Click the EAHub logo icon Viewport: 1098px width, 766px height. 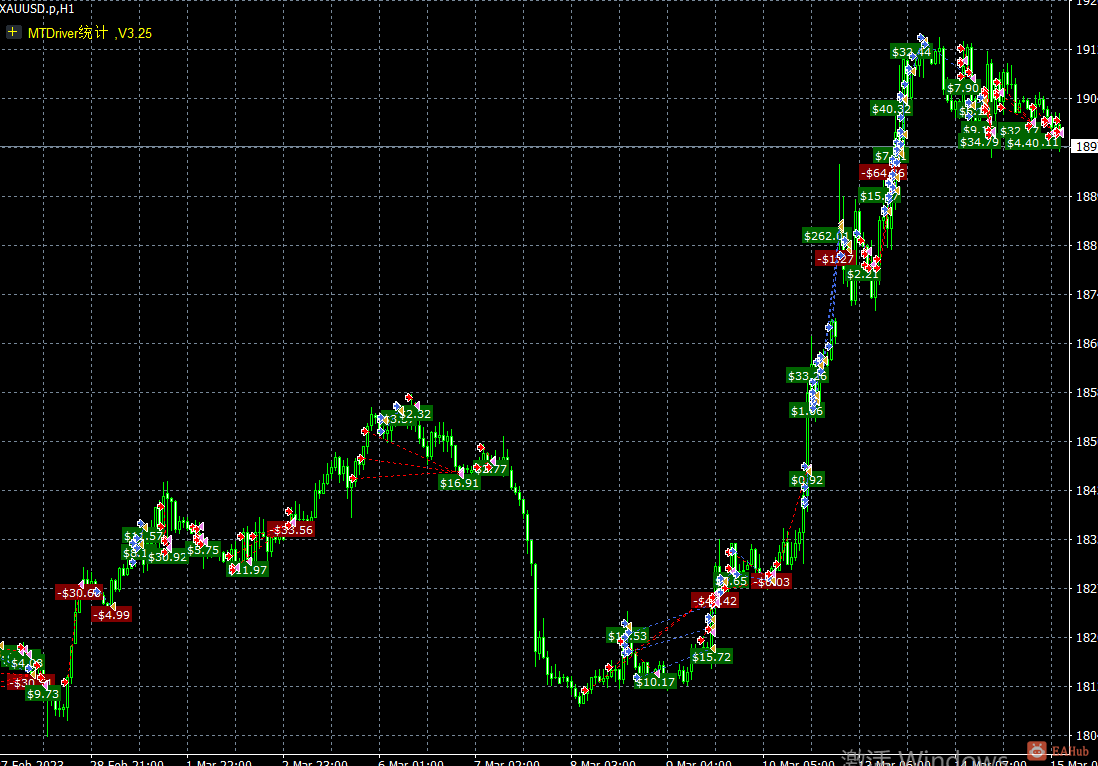coord(1037,751)
